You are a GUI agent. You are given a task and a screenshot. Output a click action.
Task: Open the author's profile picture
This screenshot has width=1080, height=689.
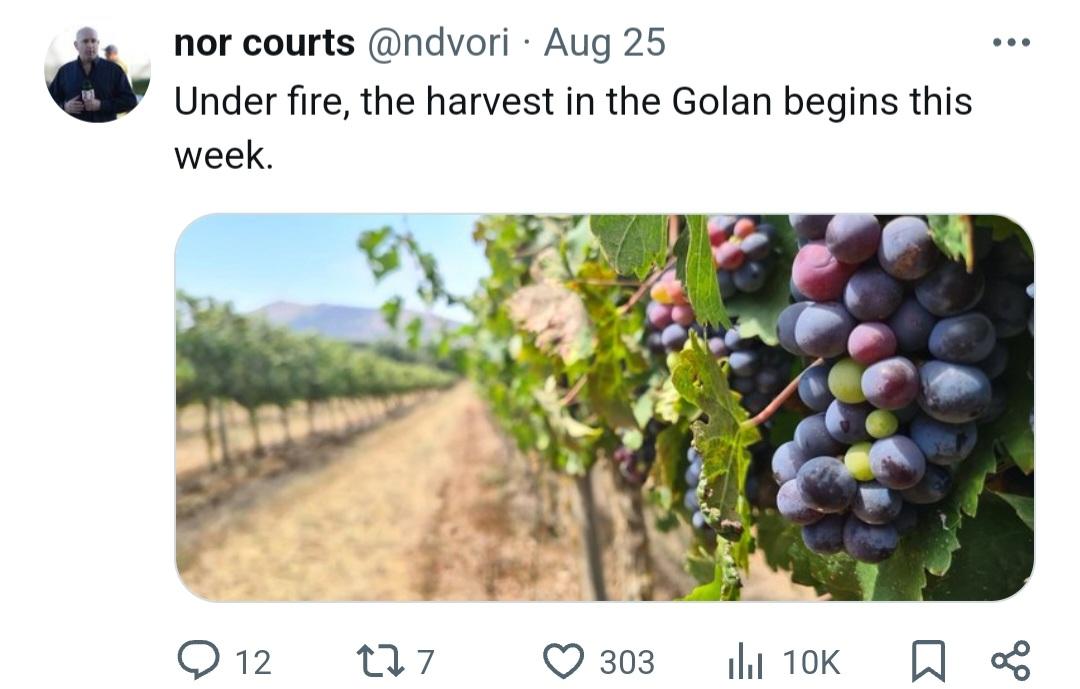[x=97, y=73]
